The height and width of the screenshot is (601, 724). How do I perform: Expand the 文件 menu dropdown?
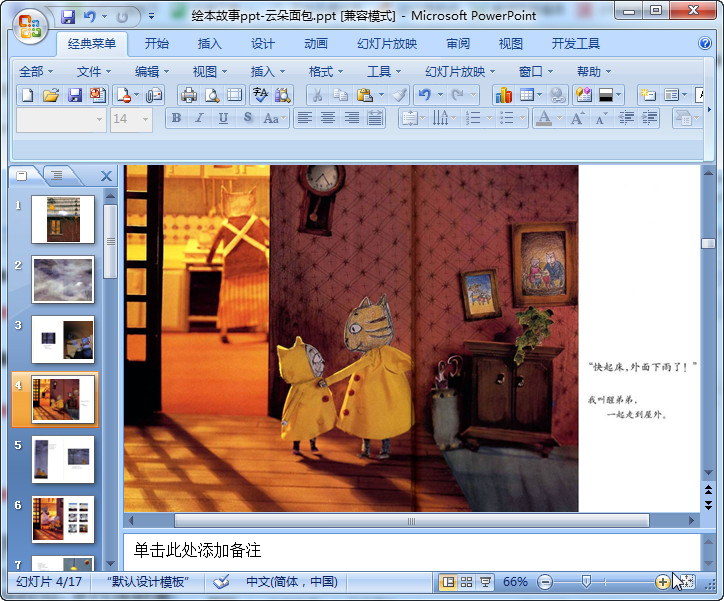coord(94,72)
